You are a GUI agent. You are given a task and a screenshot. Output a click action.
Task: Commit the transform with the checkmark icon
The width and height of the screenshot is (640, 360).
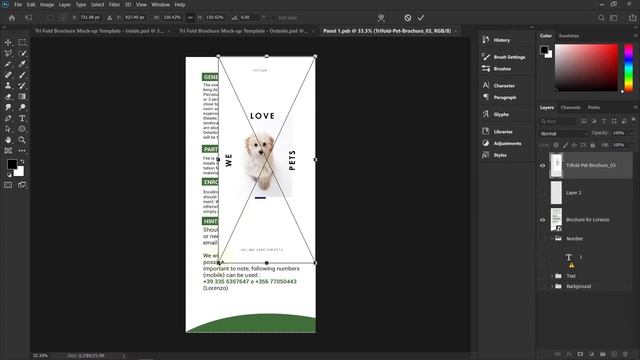(x=421, y=18)
